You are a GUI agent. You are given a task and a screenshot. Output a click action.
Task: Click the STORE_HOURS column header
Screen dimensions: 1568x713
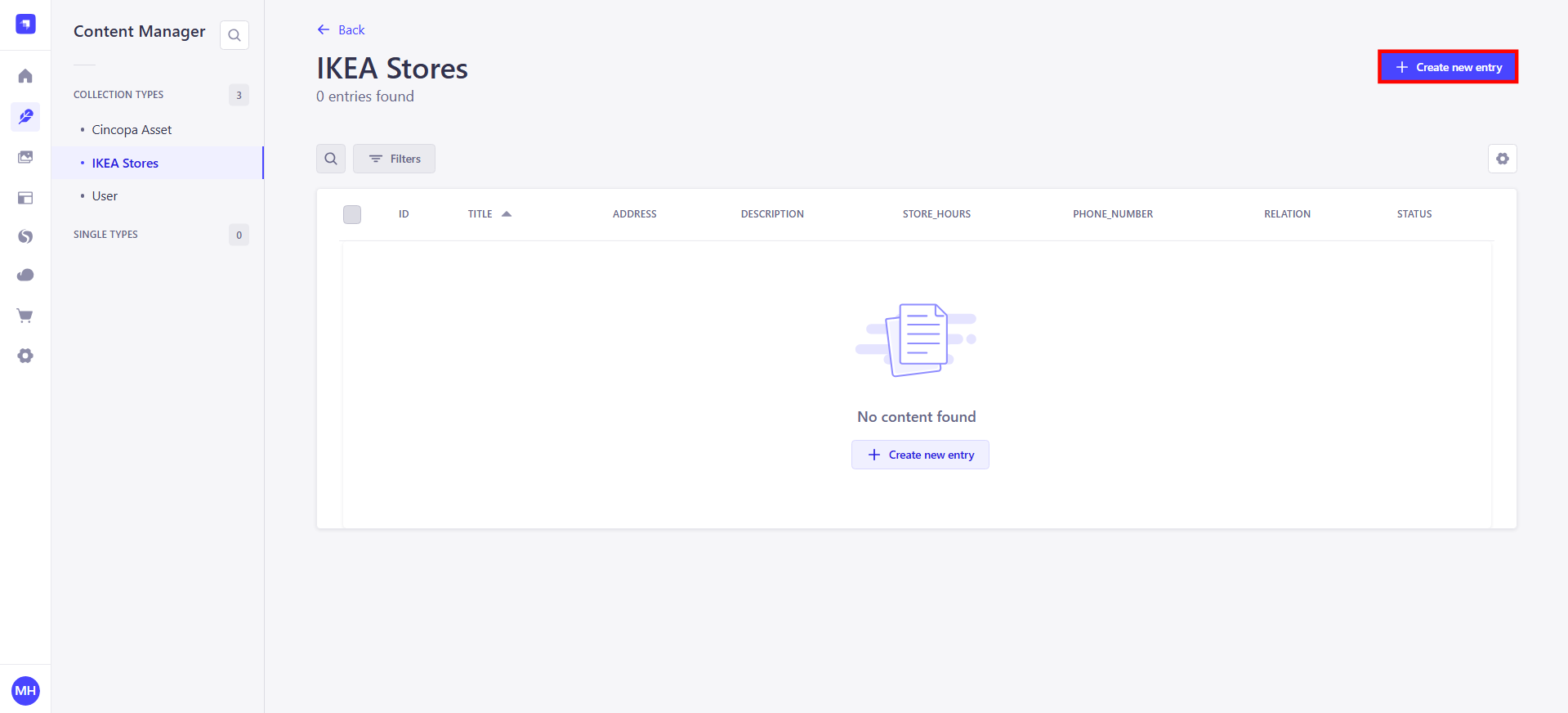[x=936, y=214]
